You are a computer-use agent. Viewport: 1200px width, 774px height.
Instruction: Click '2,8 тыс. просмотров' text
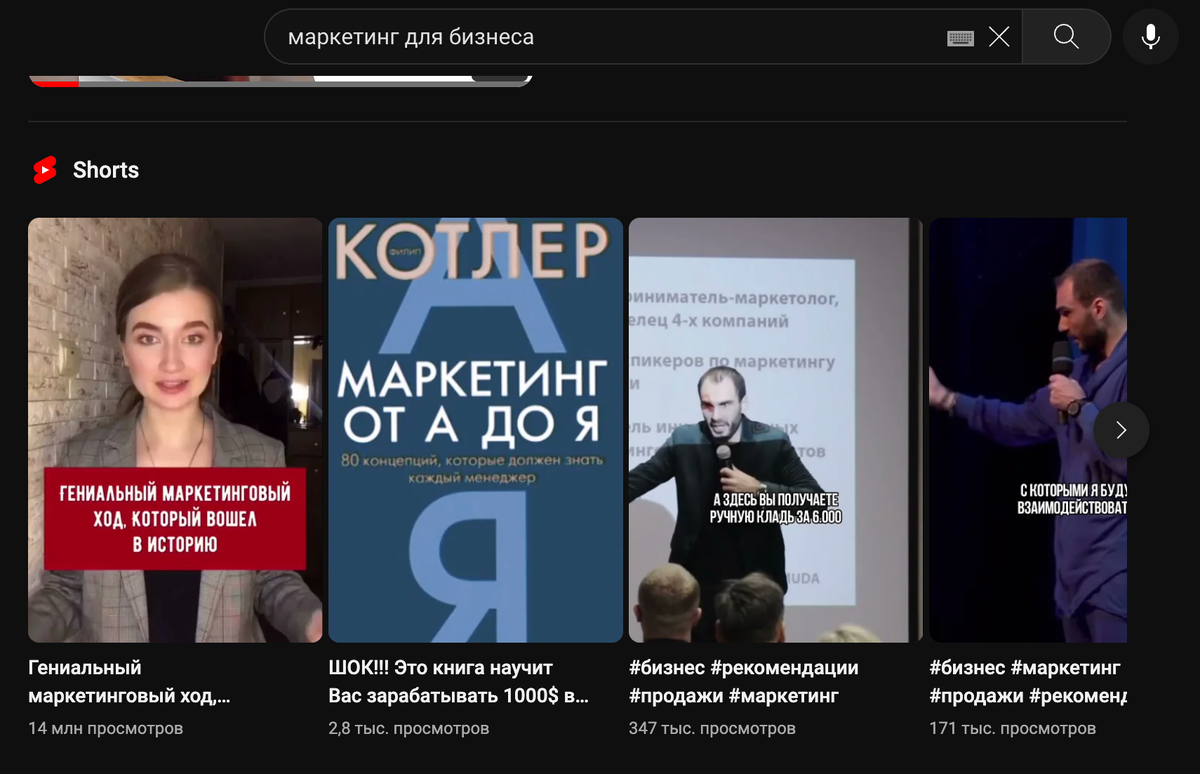(409, 728)
